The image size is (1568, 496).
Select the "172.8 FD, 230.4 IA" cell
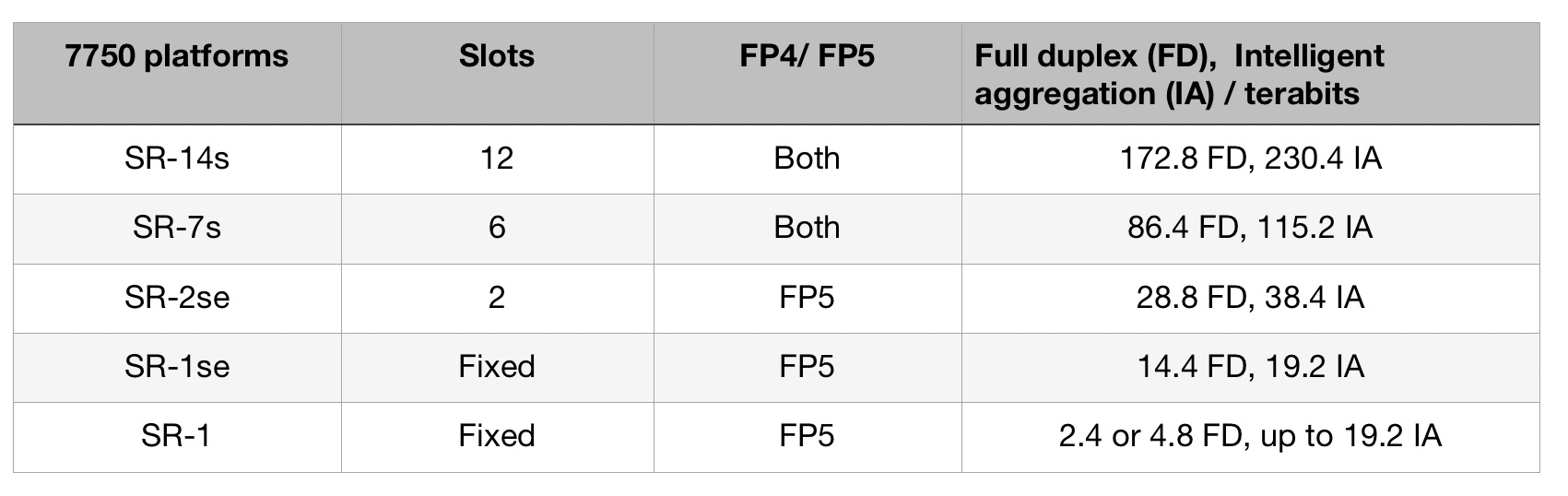tap(1250, 159)
